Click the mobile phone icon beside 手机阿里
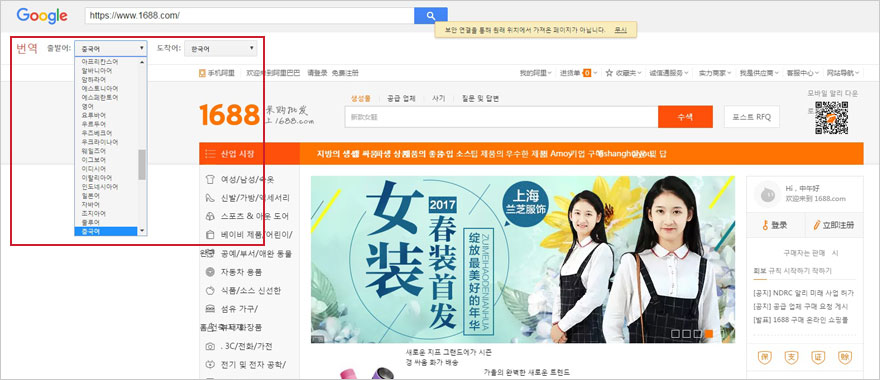 (202, 73)
